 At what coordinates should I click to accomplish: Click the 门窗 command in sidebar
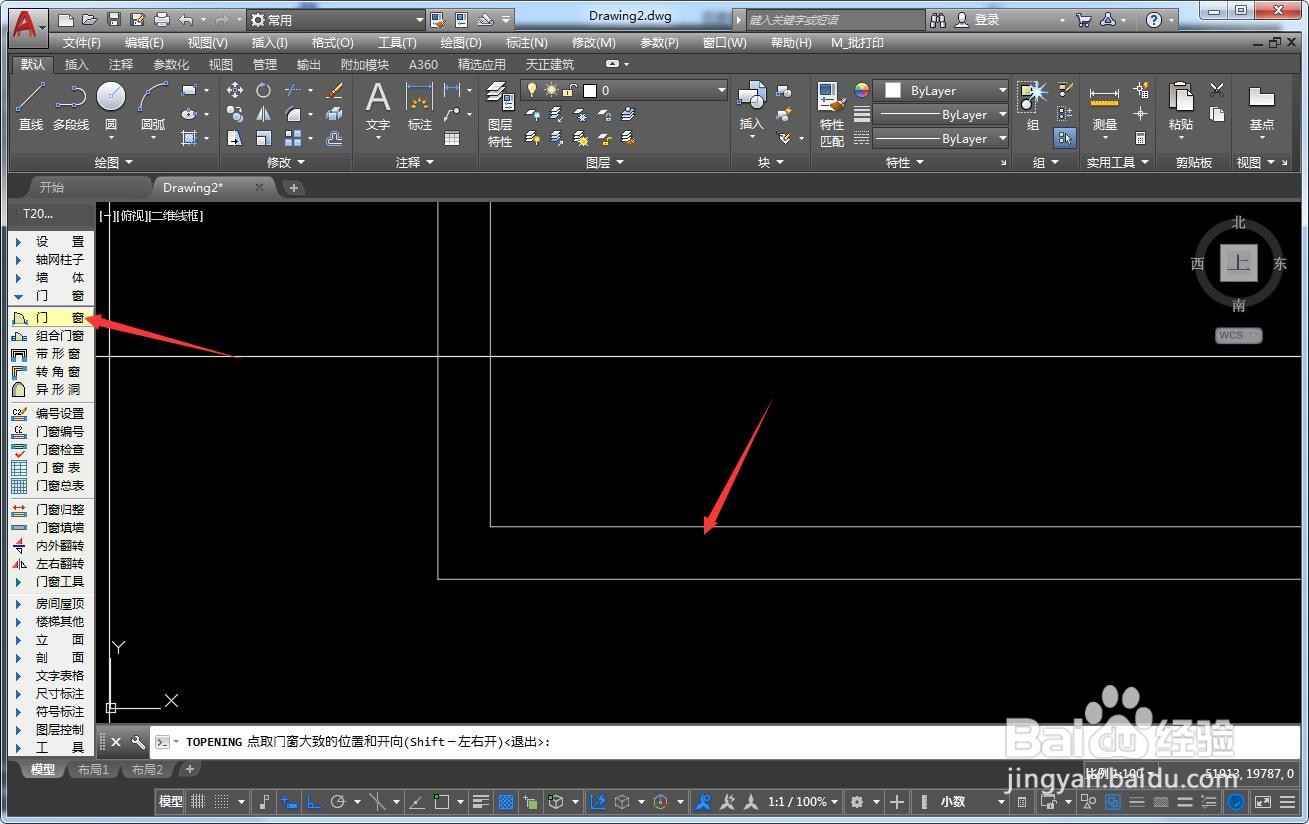50,318
